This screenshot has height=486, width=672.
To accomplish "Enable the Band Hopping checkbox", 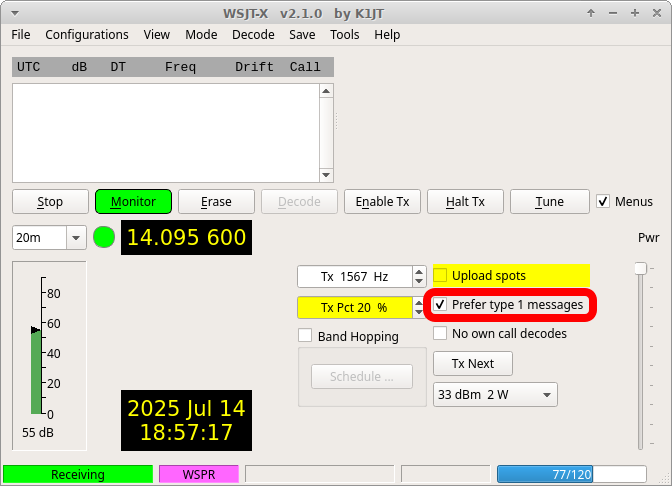I will [x=305, y=336].
